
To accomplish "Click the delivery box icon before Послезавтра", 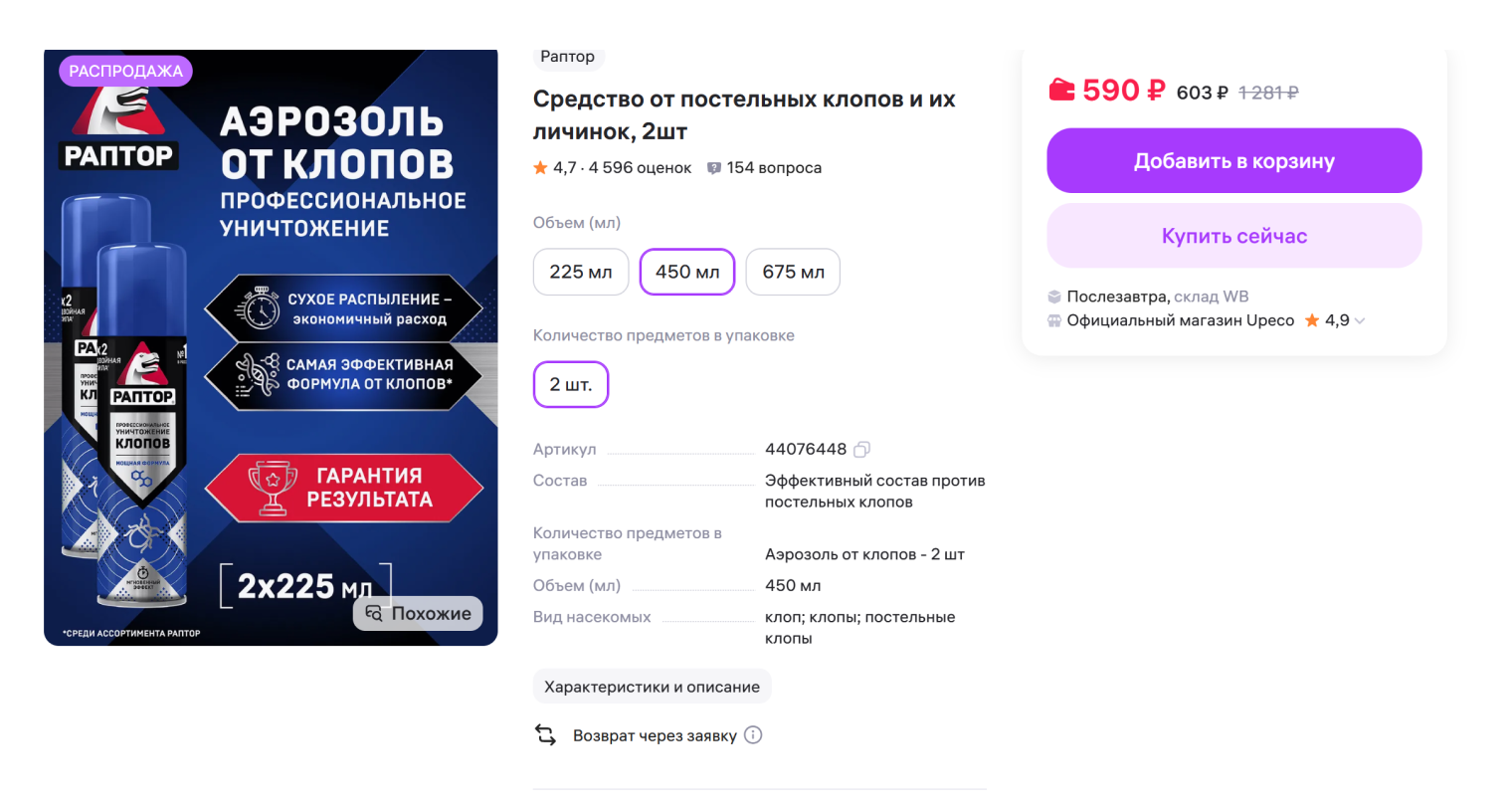I will pos(1054,296).
